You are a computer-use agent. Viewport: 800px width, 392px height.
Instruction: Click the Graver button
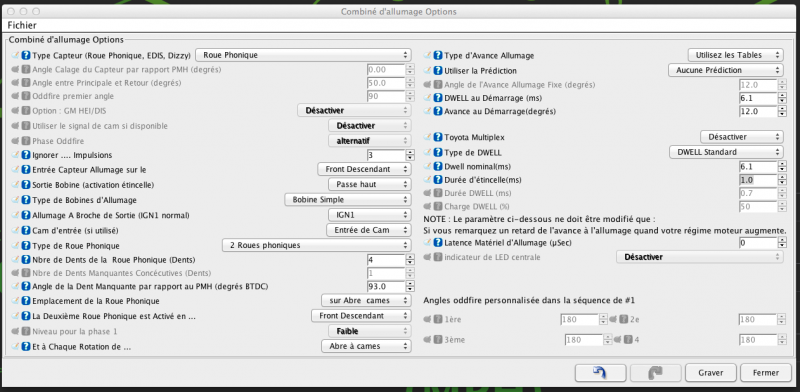[x=711, y=373]
